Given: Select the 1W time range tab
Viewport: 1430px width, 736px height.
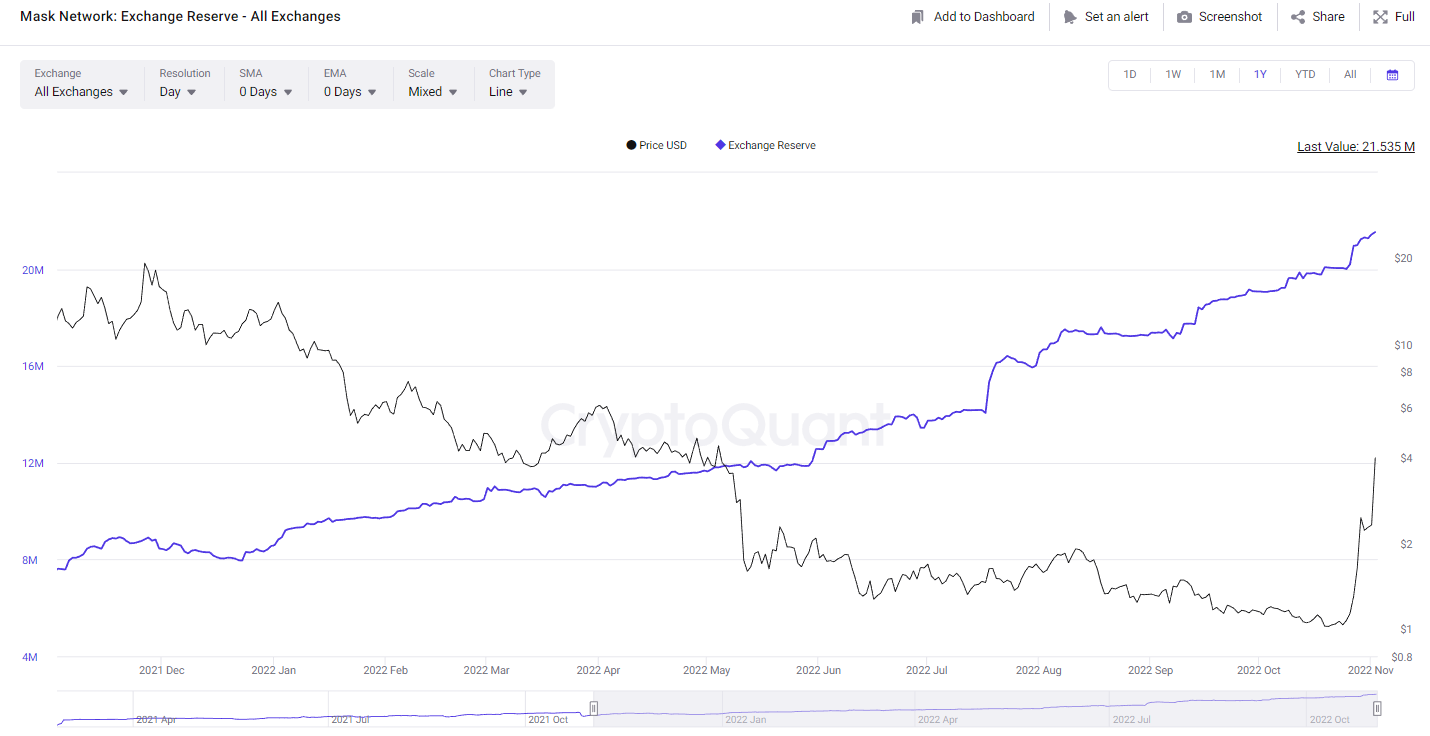Looking at the screenshot, I should coord(1173,75).
